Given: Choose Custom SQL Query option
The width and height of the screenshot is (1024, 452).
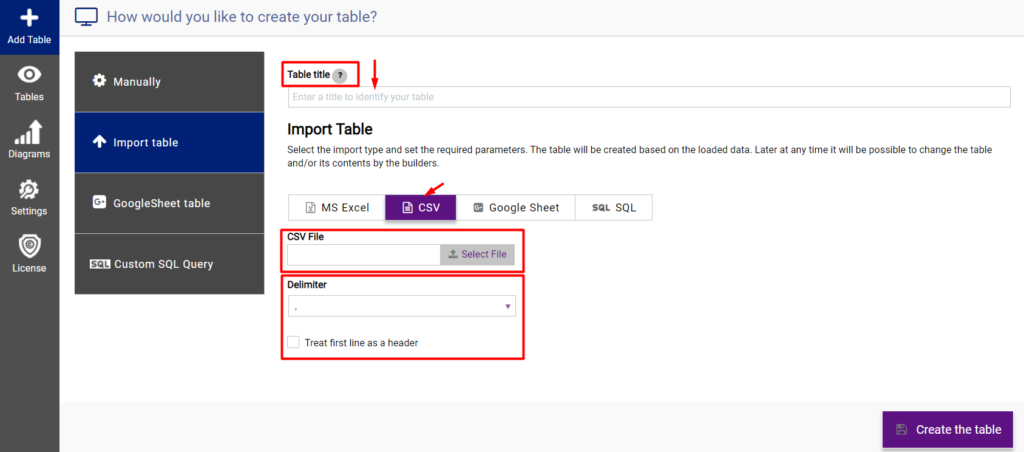Looking at the screenshot, I should (170, 265).
